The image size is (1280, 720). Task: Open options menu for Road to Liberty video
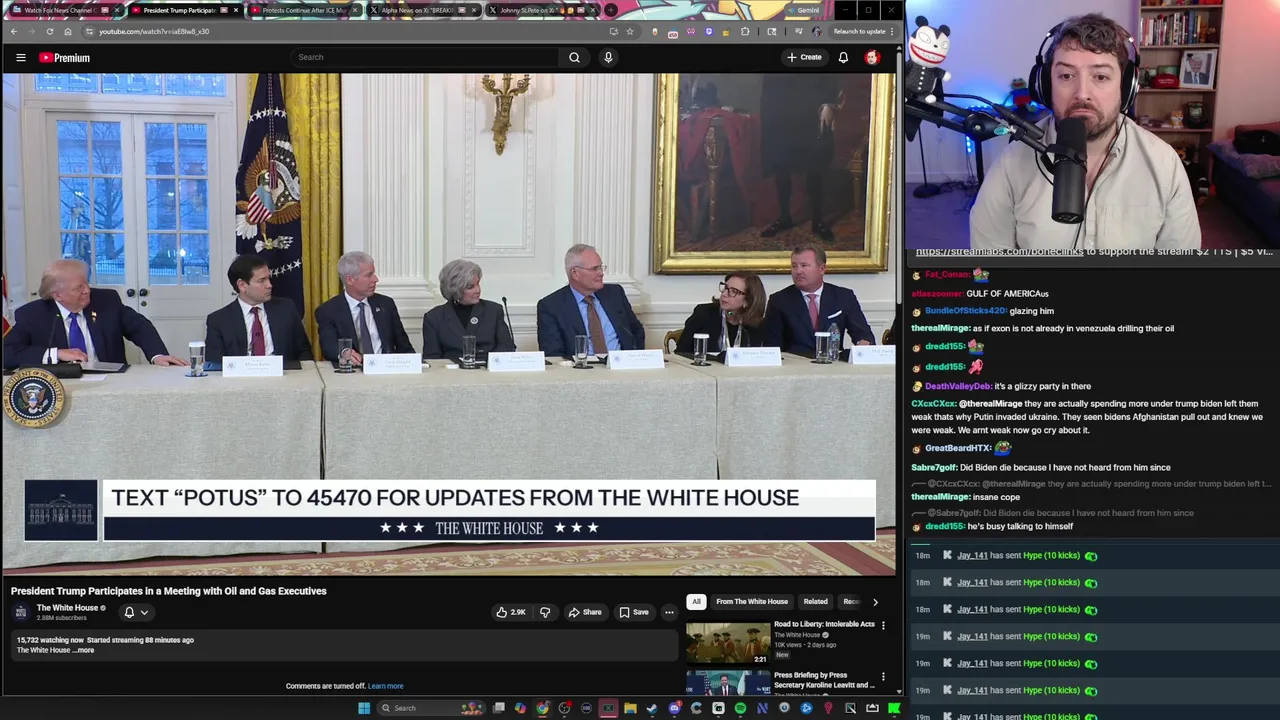tap(883, 626)
